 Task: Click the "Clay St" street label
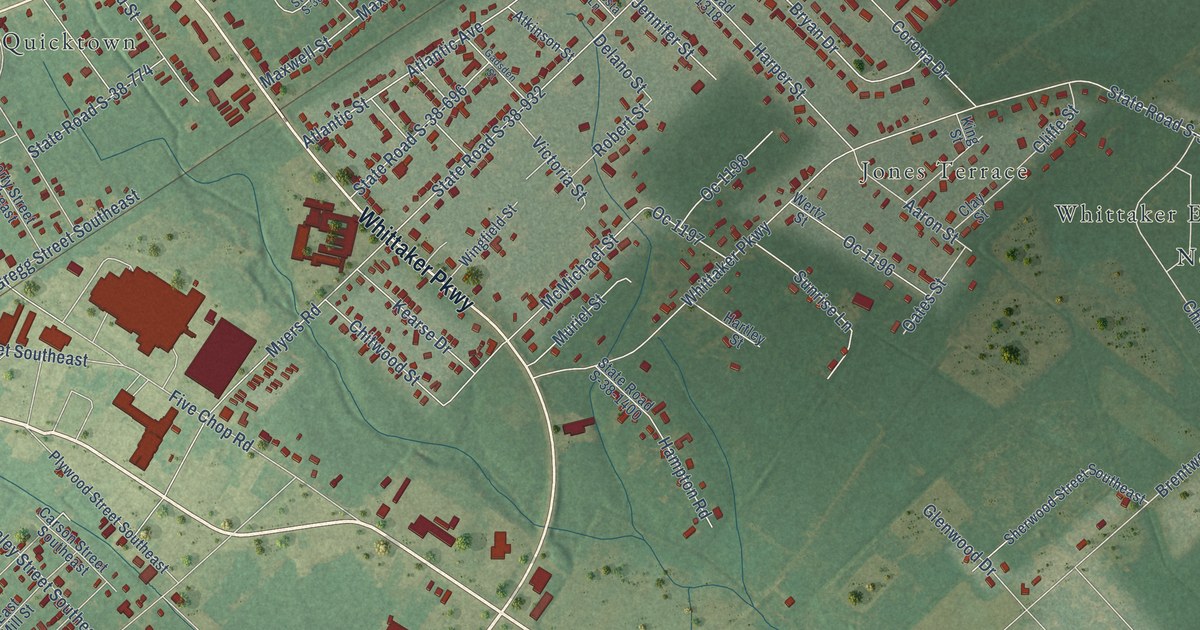pyautogui.click(x=975, y=209)
